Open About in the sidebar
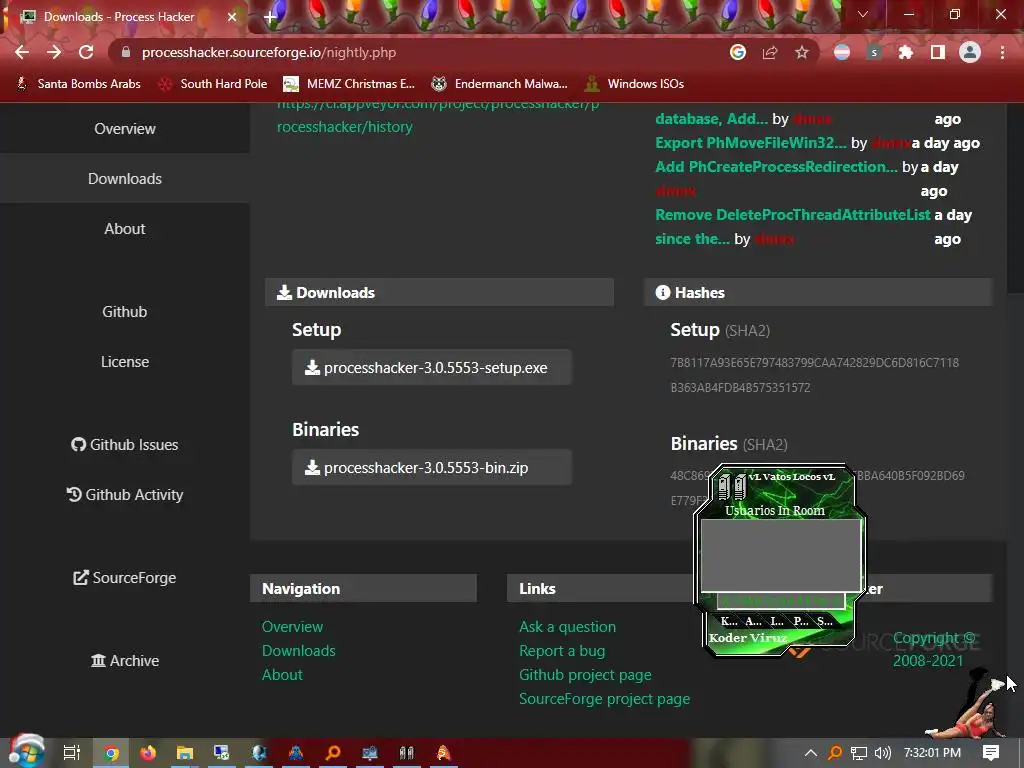 [125, 229]
